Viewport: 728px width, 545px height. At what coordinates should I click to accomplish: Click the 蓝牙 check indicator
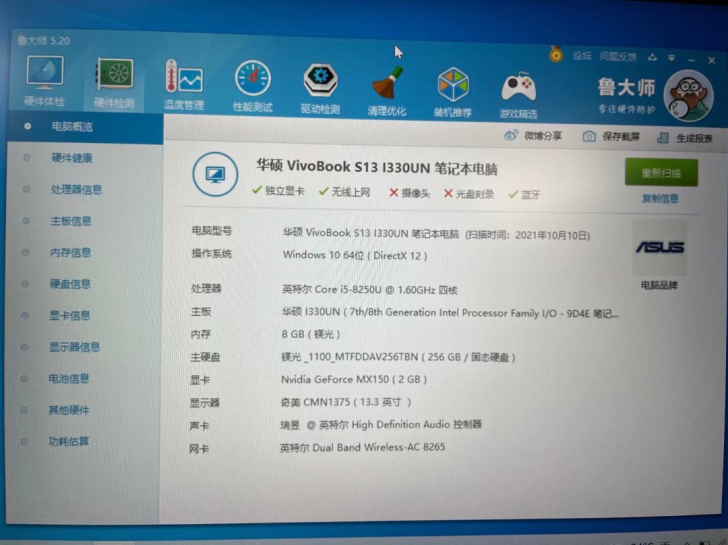point(524,195)
